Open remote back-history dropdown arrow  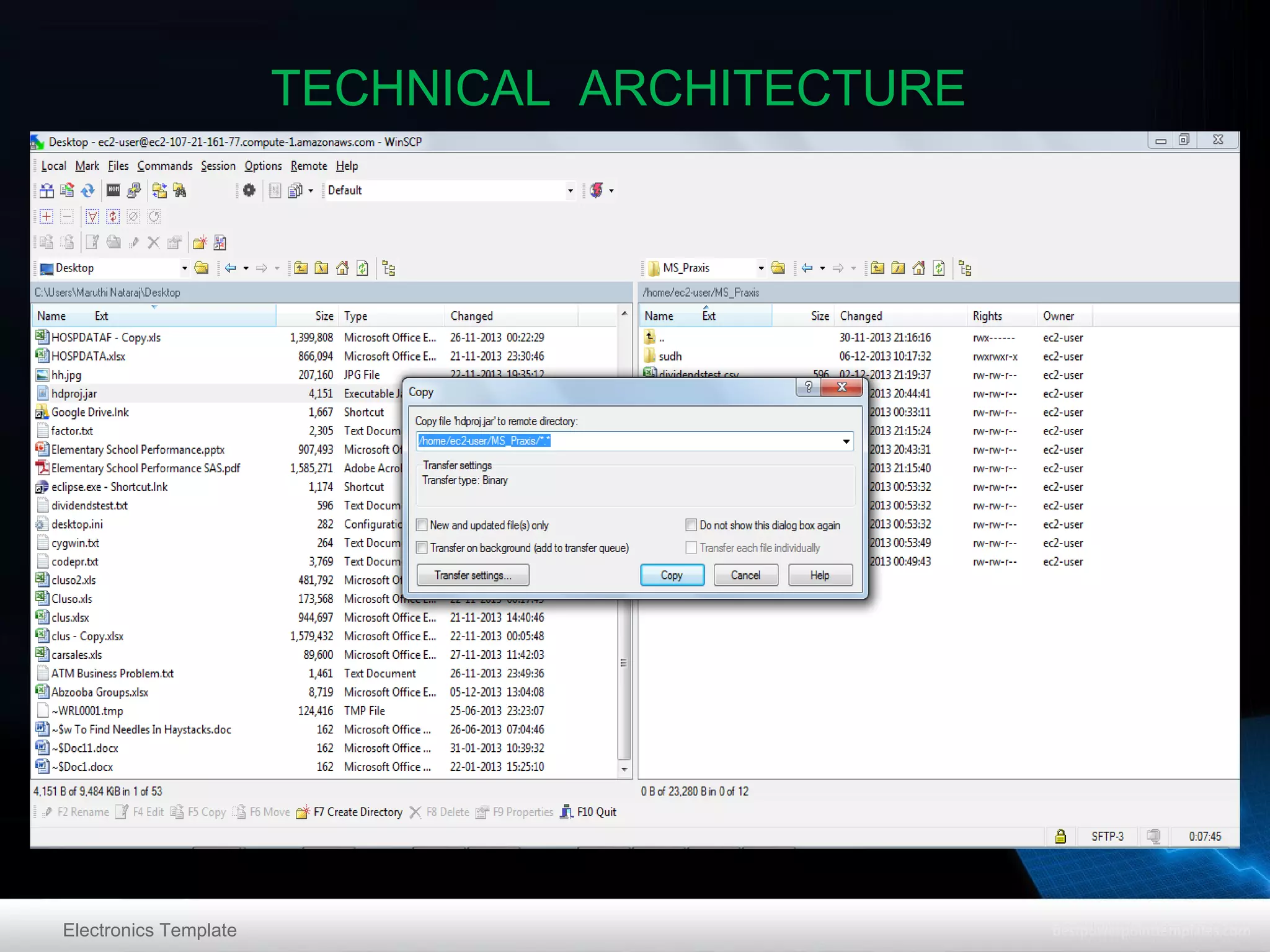tap(822, 268)
